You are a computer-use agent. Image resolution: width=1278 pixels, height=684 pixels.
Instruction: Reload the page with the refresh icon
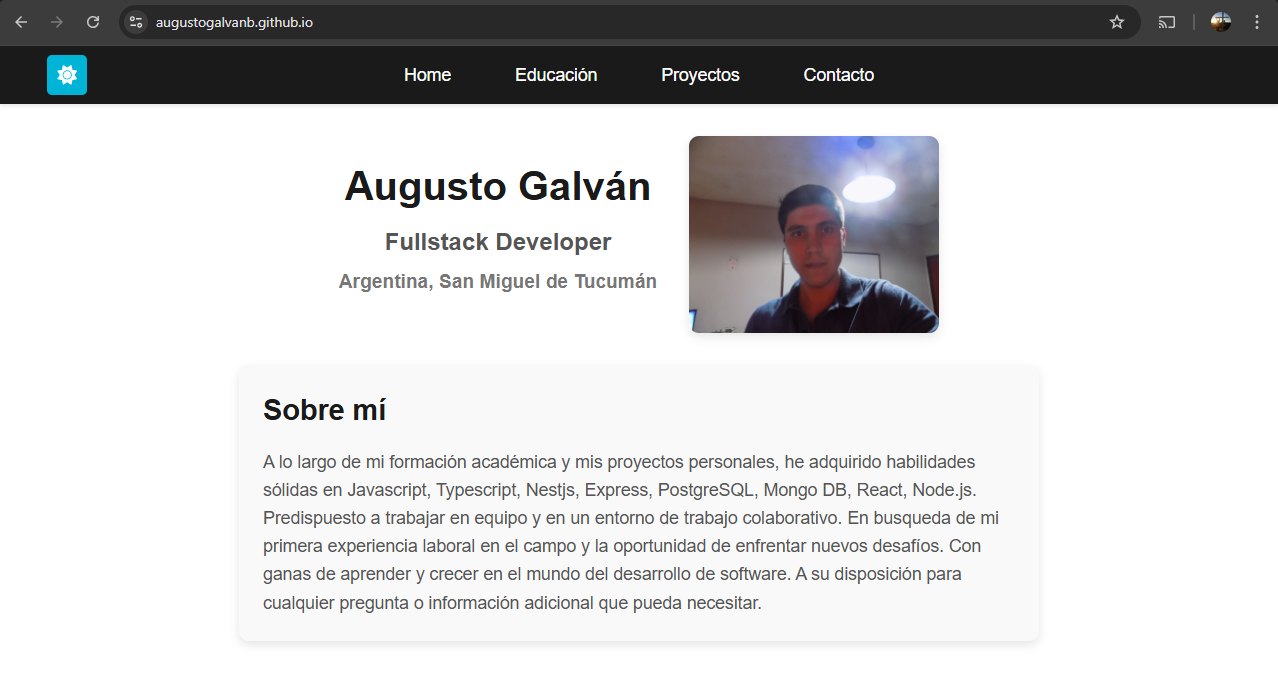tap(93, 22)
